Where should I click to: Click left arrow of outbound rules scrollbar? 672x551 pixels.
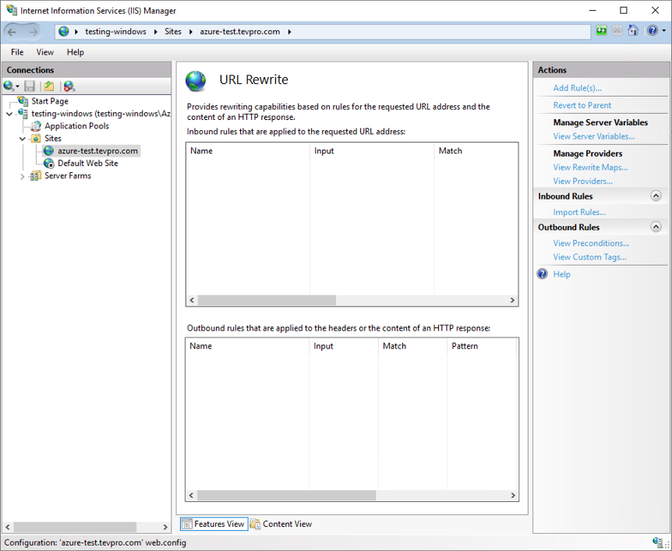[x=191, y=495]
